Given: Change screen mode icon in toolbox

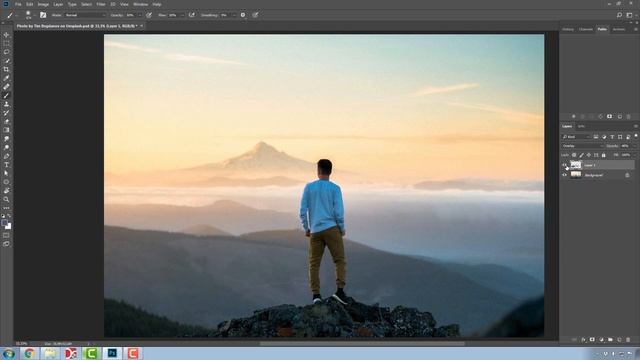Looking at the screenshot, I should 6,244.
